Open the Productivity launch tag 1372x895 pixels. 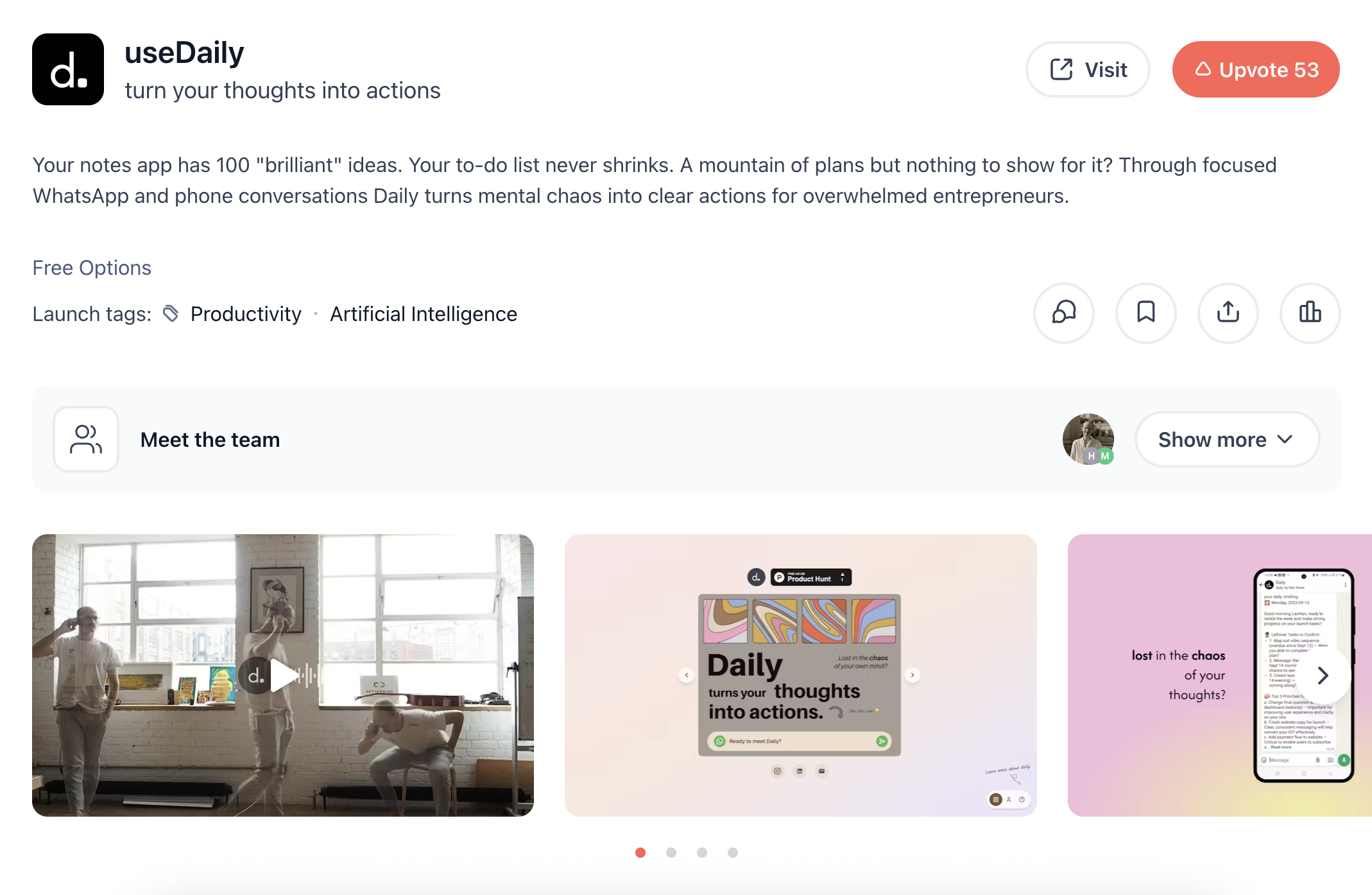(246, 314)
